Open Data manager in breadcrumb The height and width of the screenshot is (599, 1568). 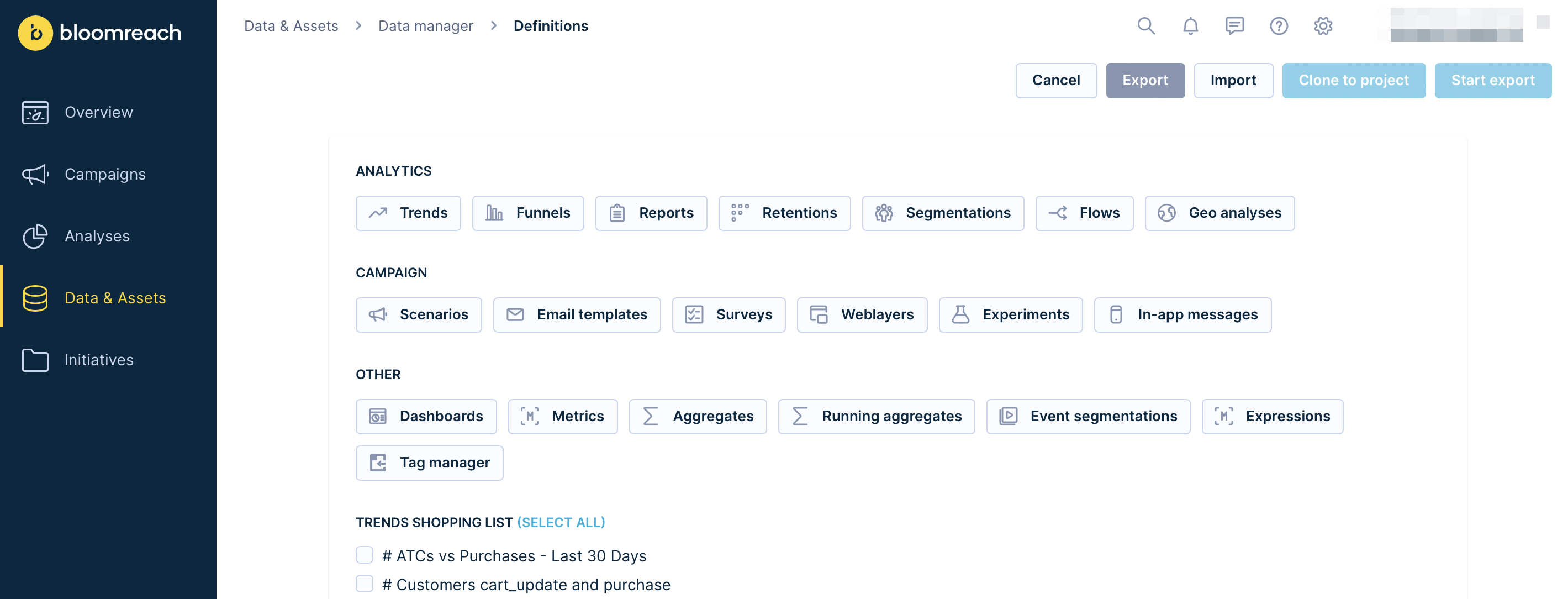point(425,26)
